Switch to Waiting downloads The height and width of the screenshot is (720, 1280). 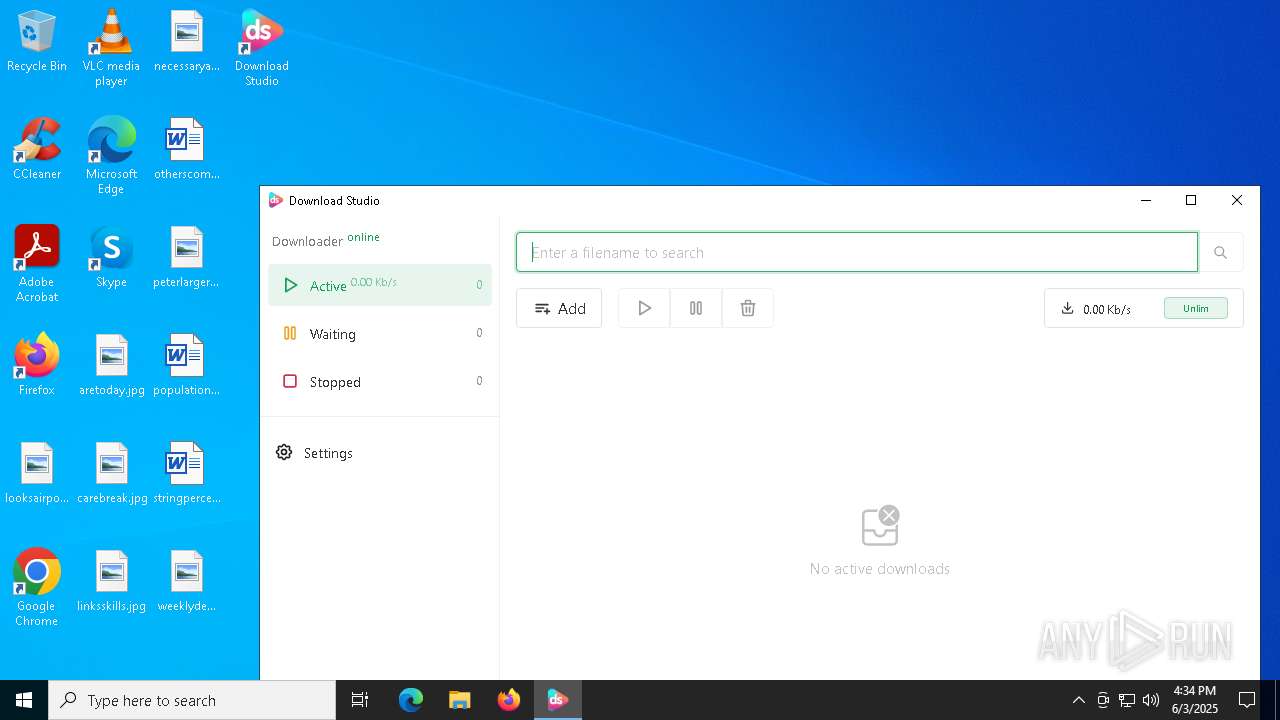[380, 333]
